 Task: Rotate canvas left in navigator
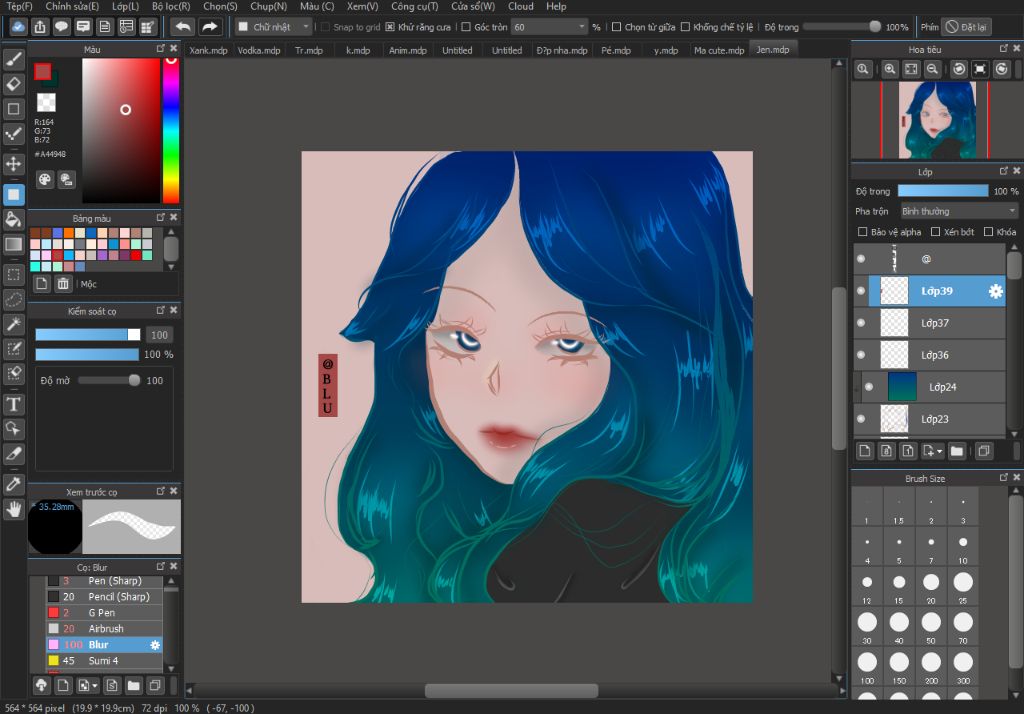pos(959,69)
